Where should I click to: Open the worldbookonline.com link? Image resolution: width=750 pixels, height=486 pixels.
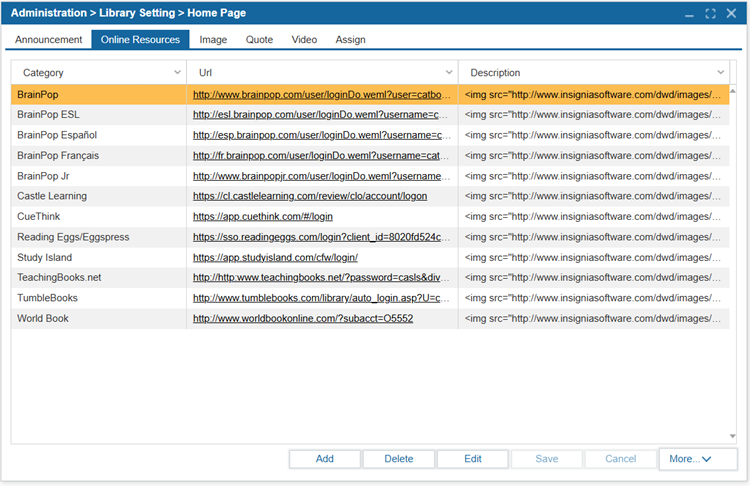tap(303, 319)
